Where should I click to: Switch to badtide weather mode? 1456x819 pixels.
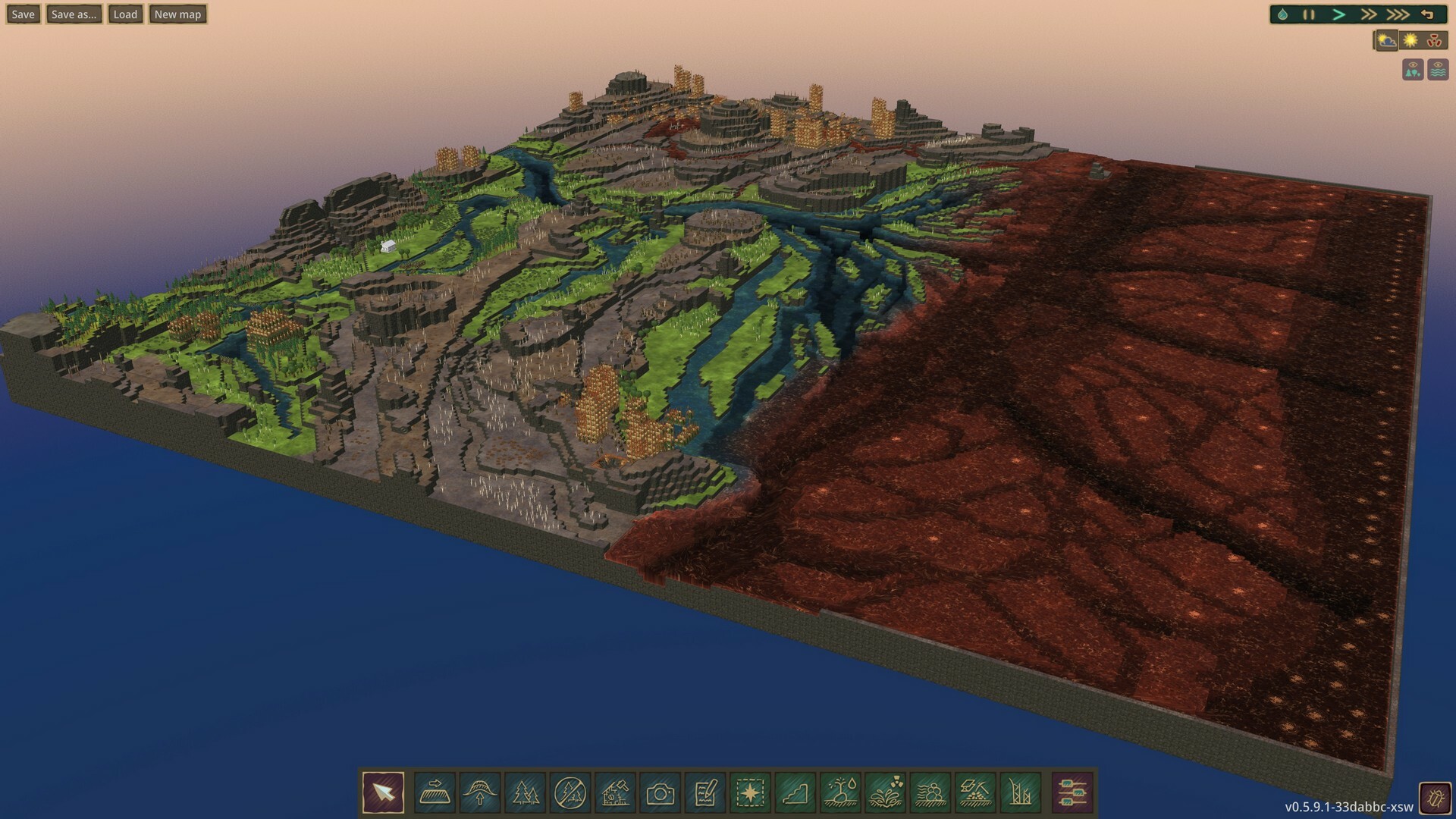click(1434, 40)
